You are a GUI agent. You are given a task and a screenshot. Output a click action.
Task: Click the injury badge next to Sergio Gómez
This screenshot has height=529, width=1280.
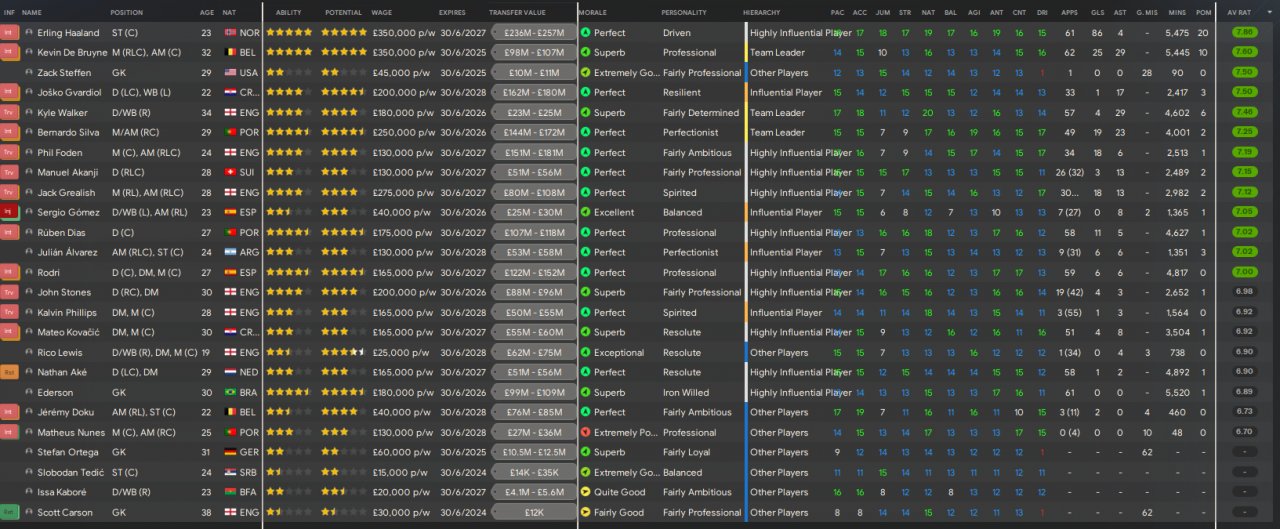[9, 213]
